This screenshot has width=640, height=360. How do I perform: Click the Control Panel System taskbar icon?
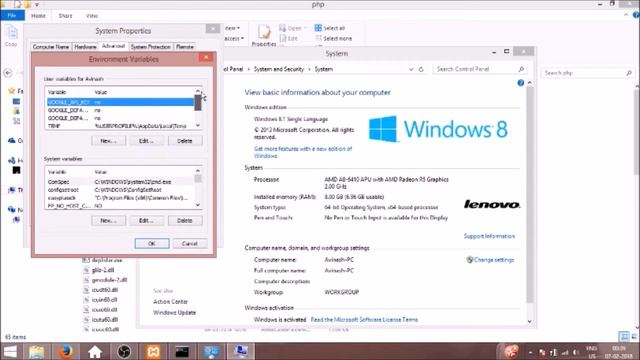coord(211,351)
